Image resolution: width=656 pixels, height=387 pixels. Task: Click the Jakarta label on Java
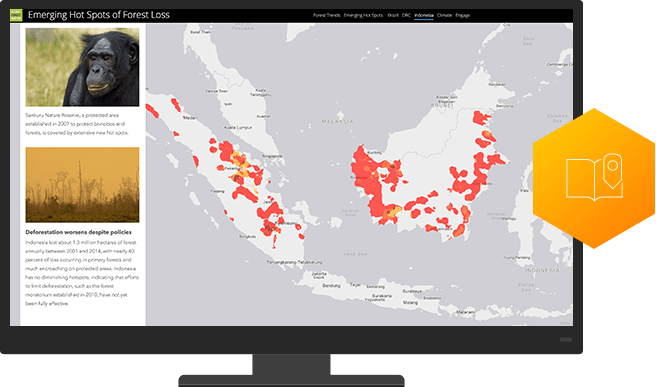pyautogui.click(x=319, y=275)
